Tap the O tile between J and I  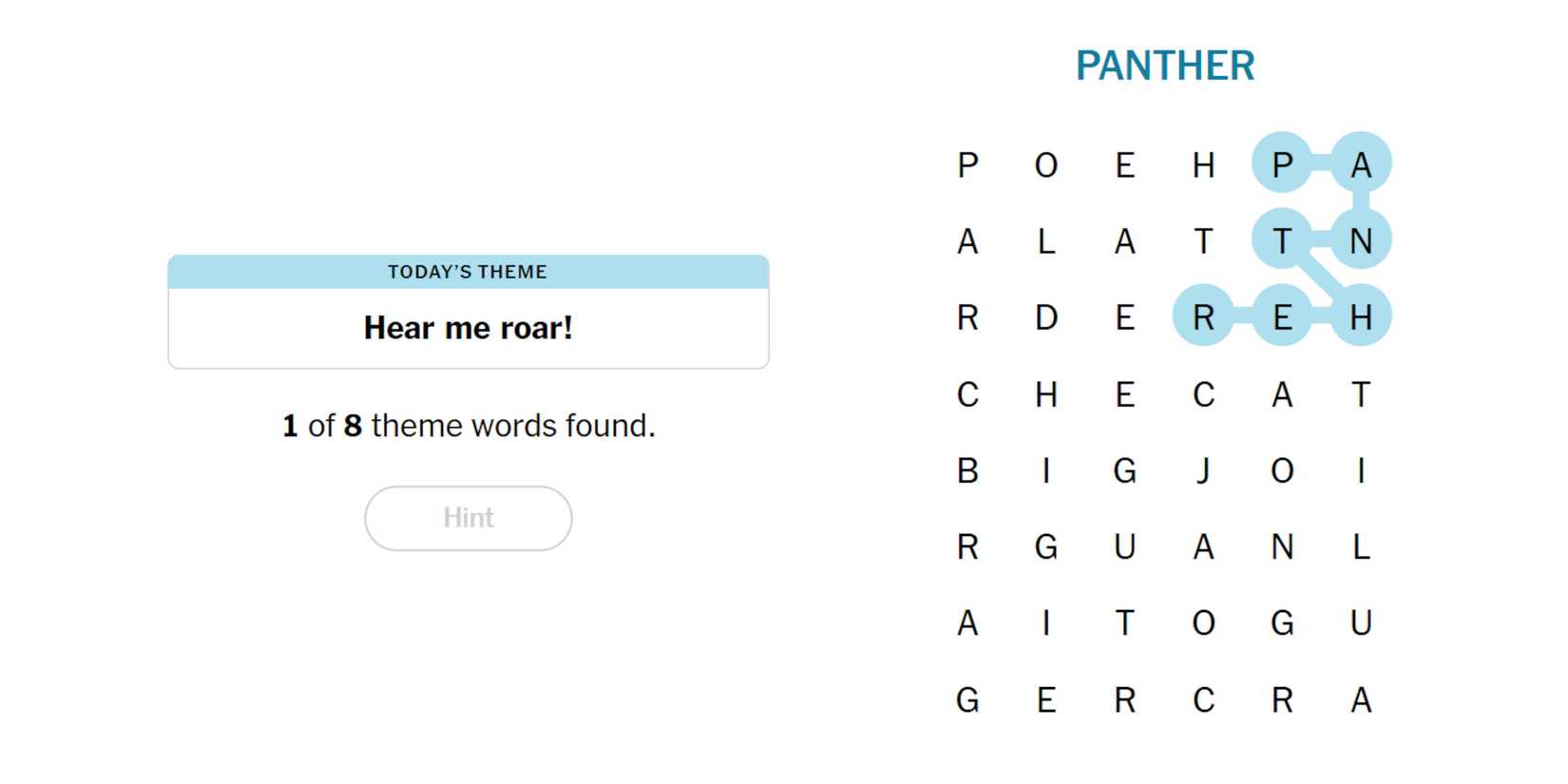pyautogui.click(x=1282, y=470)
